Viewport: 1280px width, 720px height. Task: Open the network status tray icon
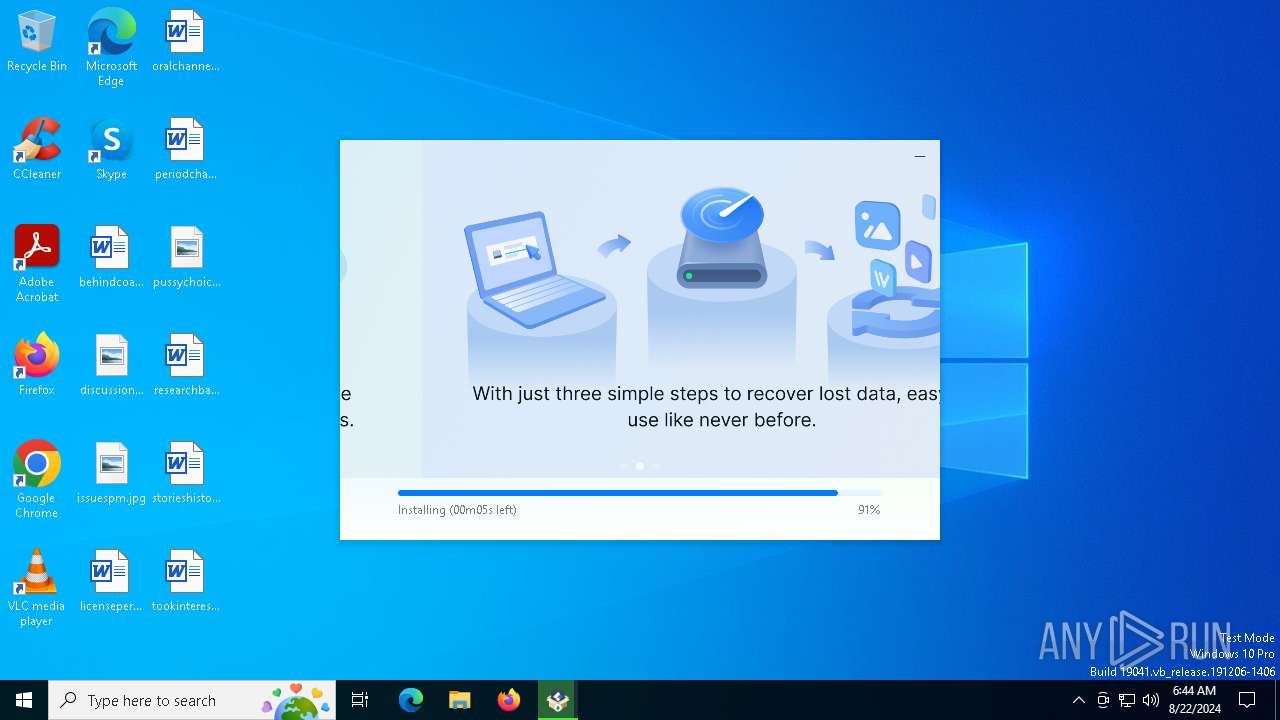(1127, 700)
